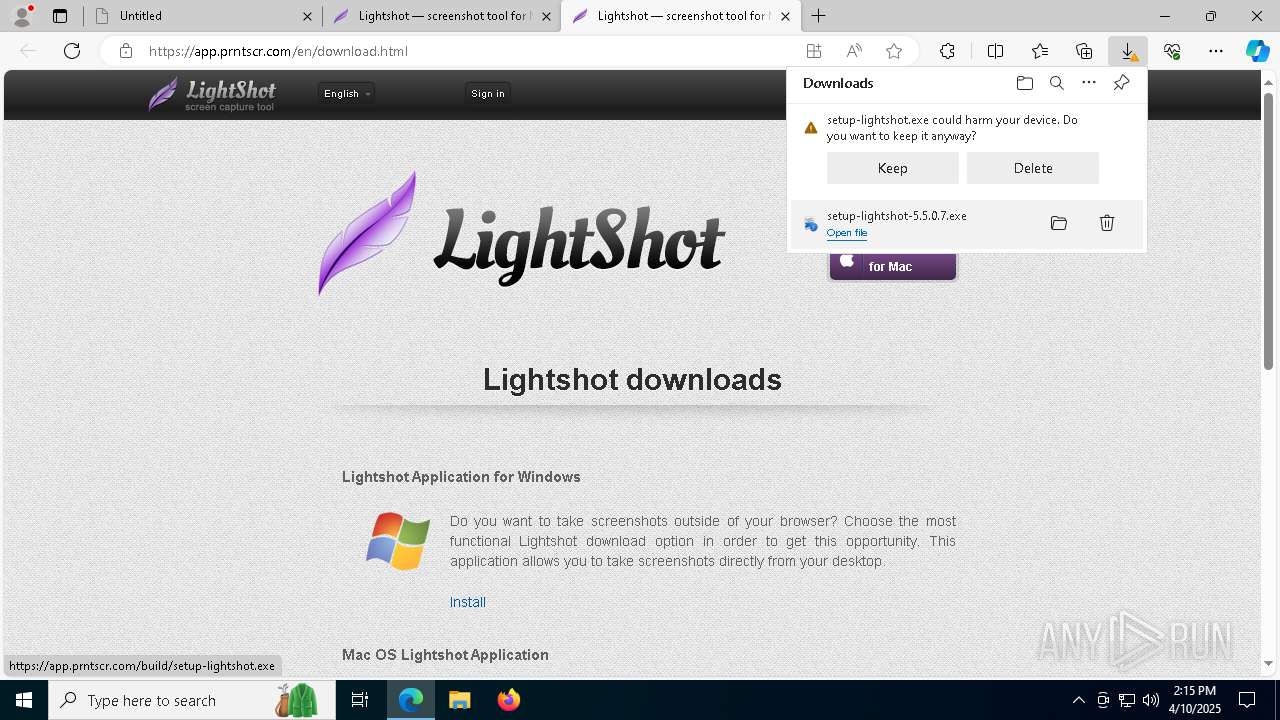
Task: Delete setup-lightshot-5.5.0.7.exe with trash icon
Action: pyautogui.click(x=1107, y=223)
